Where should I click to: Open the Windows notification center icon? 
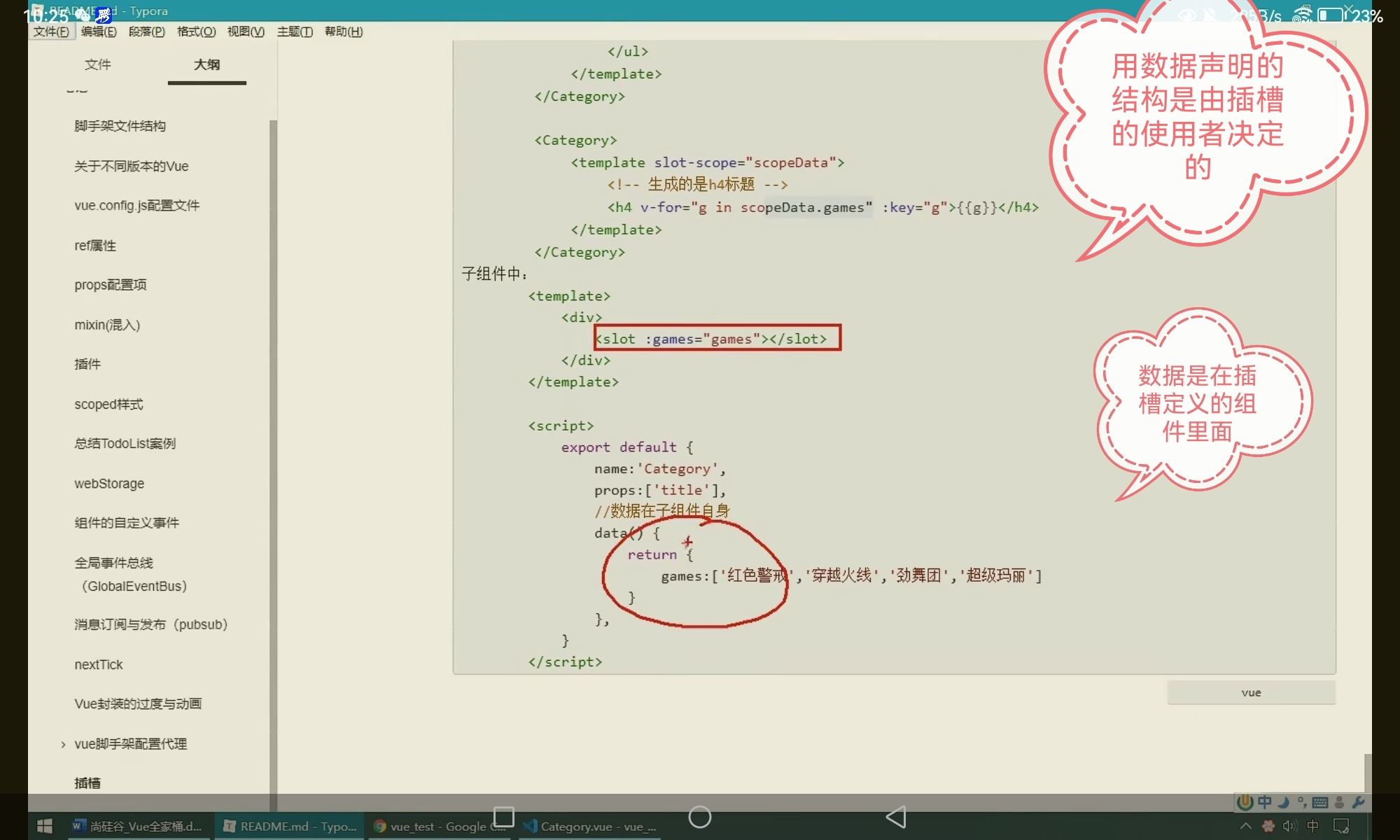1341,826
